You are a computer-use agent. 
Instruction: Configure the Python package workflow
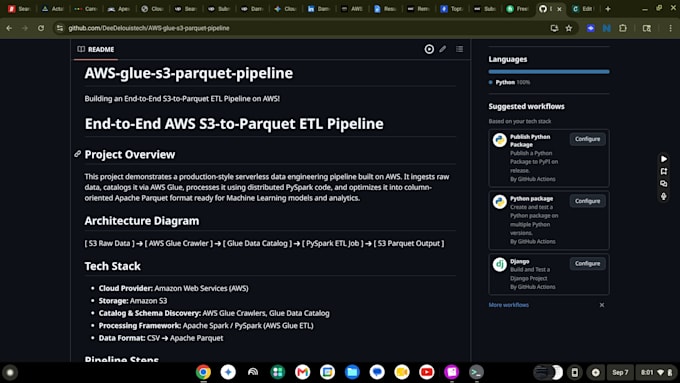click(588, 201)
